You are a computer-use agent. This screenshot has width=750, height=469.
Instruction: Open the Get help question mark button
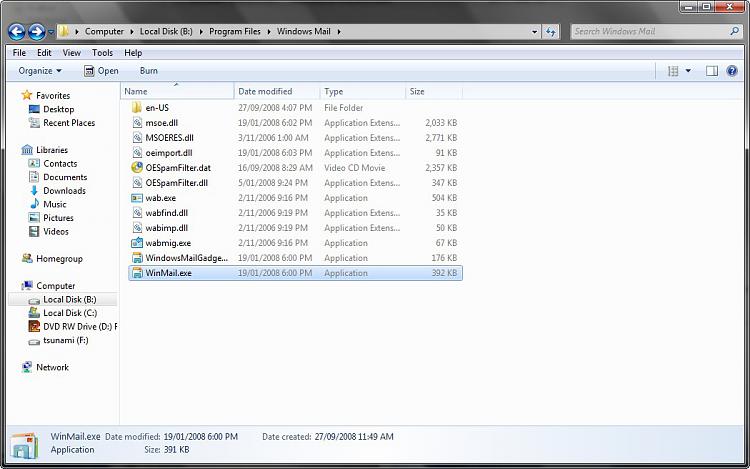[732, 71]
